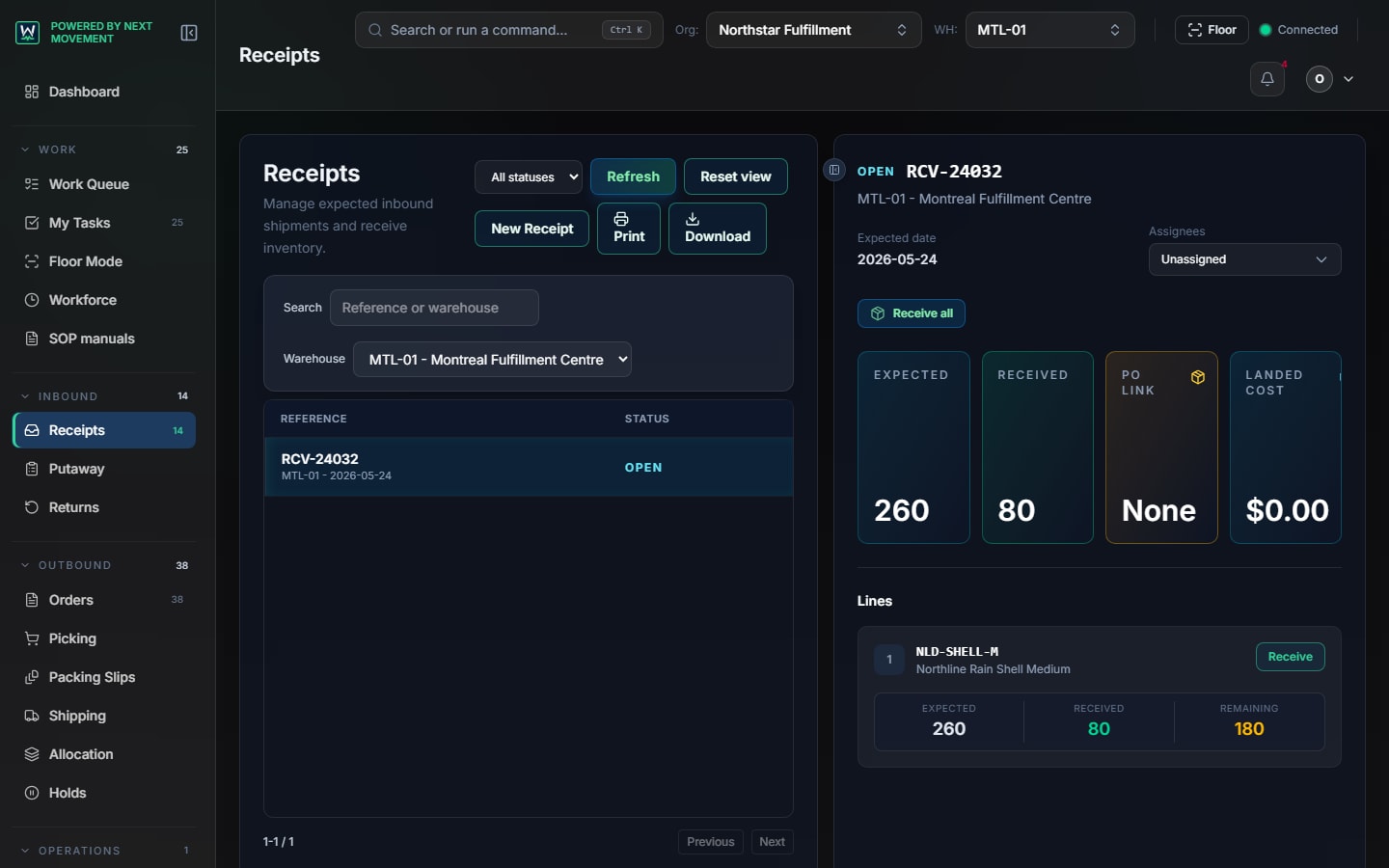Click the user avatar 'O'
The image size is (1389, 868).
point(1320,79)
